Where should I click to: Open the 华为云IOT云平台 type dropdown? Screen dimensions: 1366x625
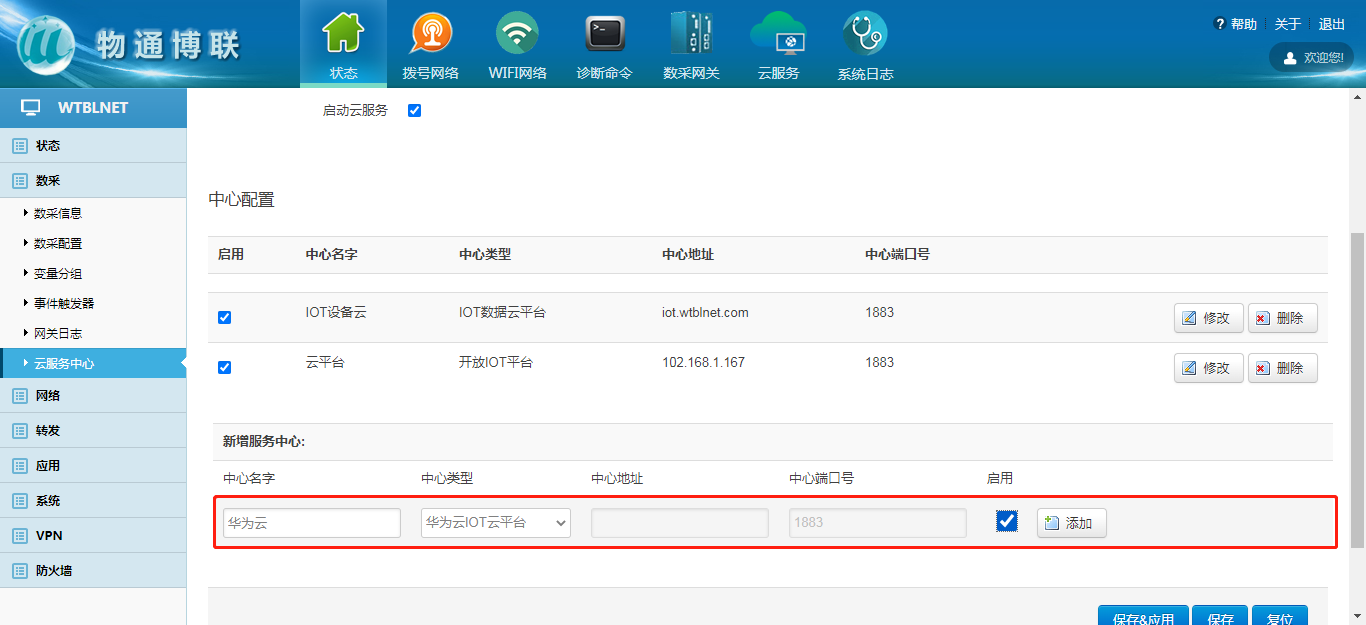point(495,522)
